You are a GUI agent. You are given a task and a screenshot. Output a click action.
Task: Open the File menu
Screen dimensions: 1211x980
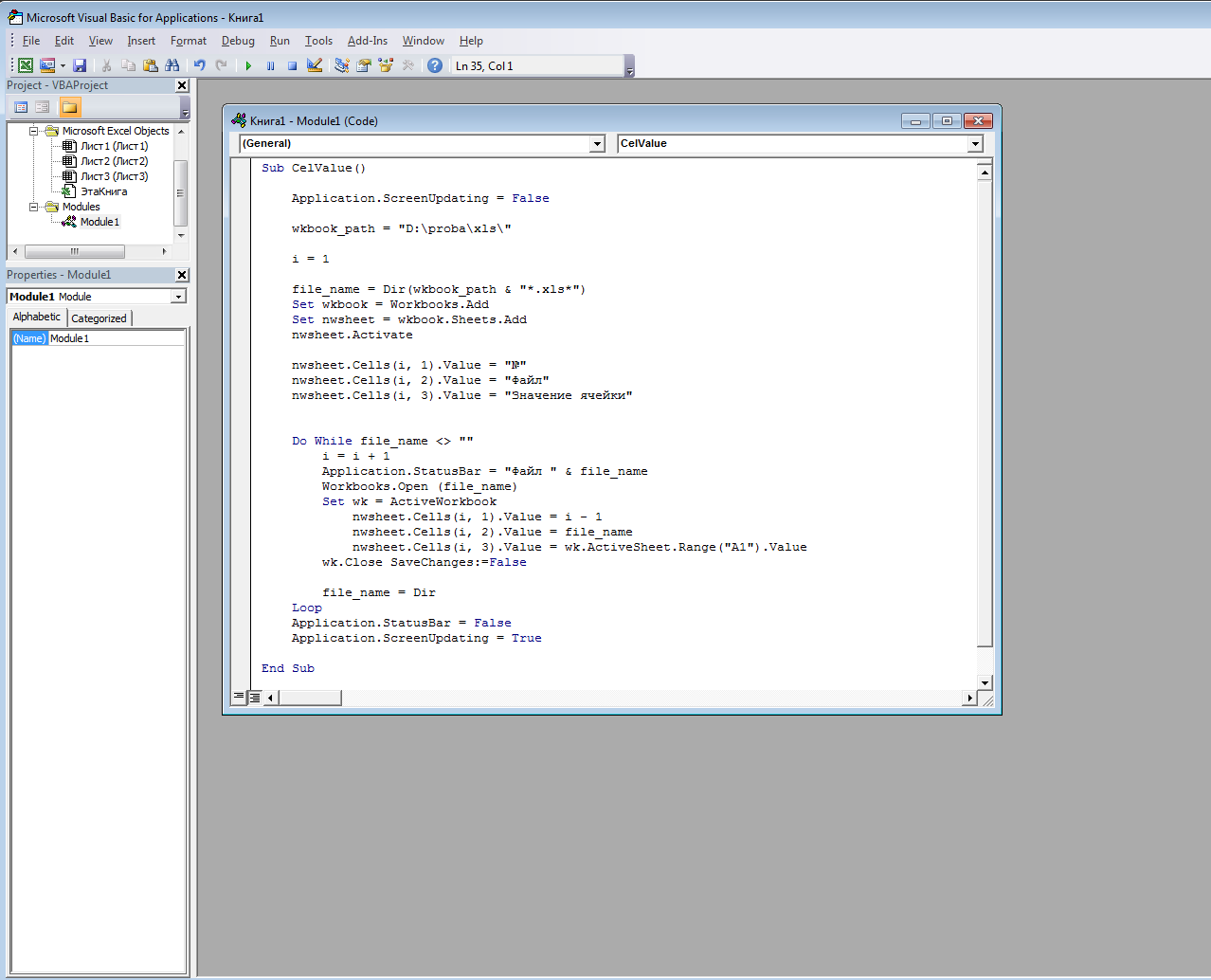point(31,41)
